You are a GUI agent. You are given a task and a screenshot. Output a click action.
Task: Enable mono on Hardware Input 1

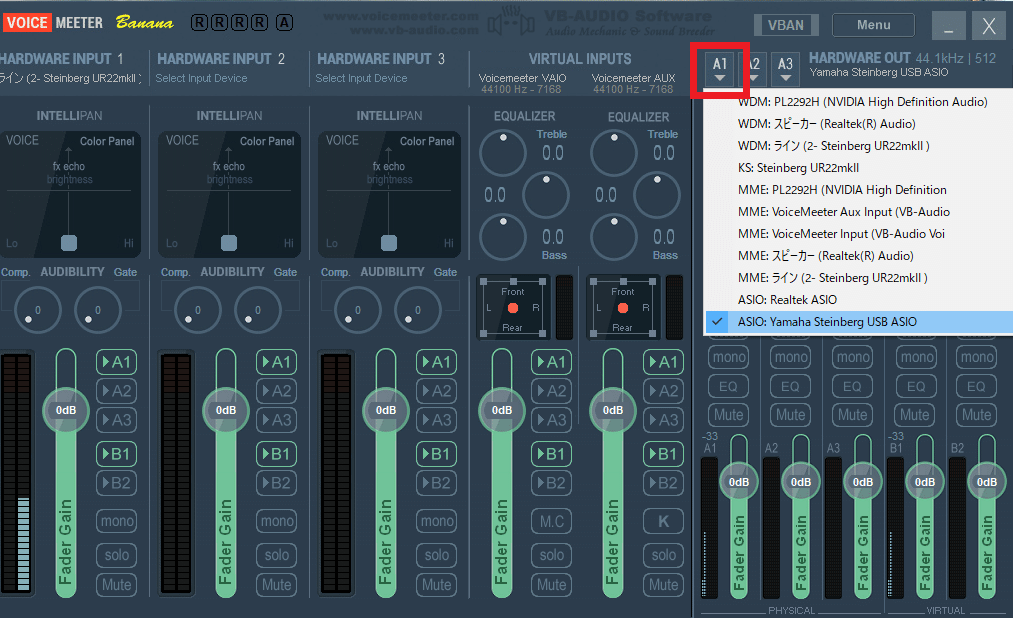pos(116,521)
